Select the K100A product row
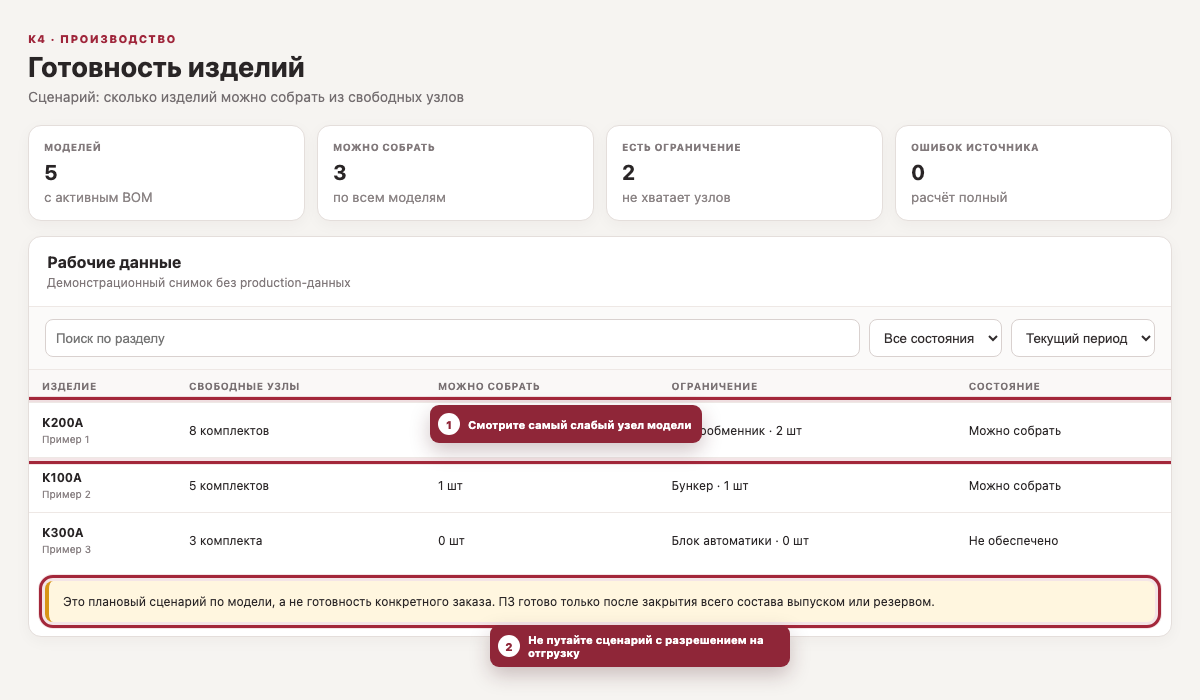This screenshot has width=1200, height=700. coord(600,486)
